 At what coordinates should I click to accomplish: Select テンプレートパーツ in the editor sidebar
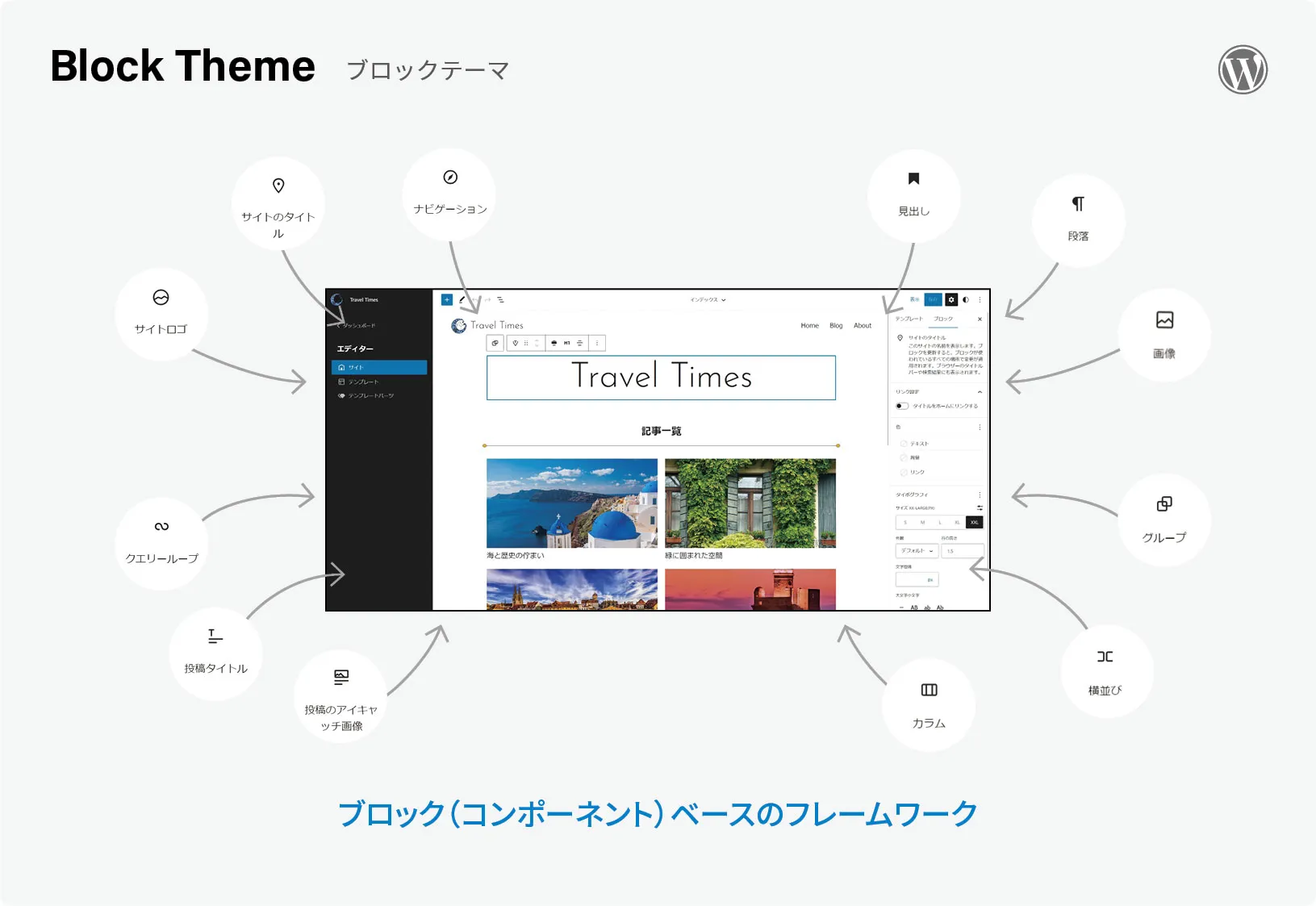point(370,396)
